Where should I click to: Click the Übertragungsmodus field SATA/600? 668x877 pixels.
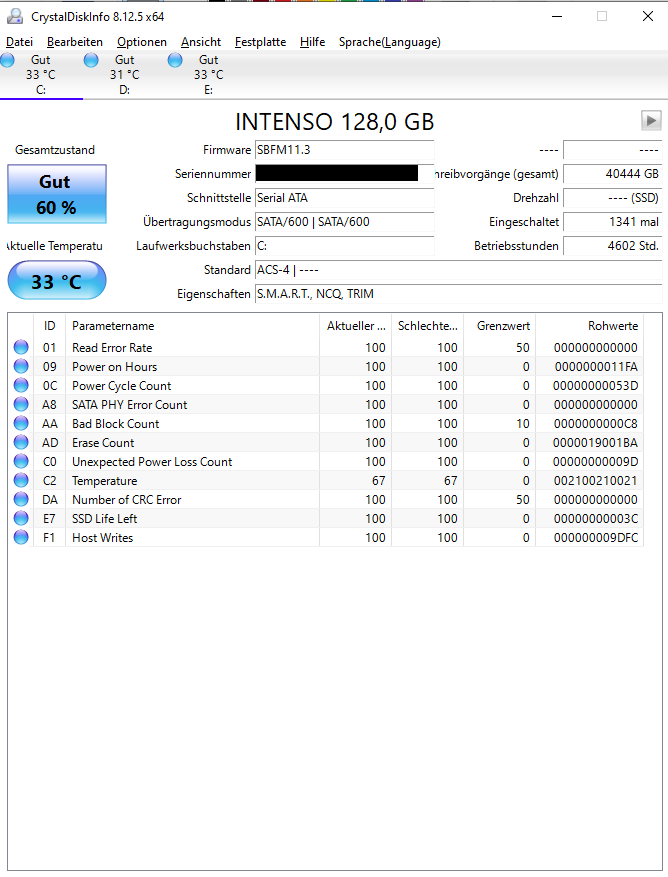pyautogui.click(x=345, y=222)
